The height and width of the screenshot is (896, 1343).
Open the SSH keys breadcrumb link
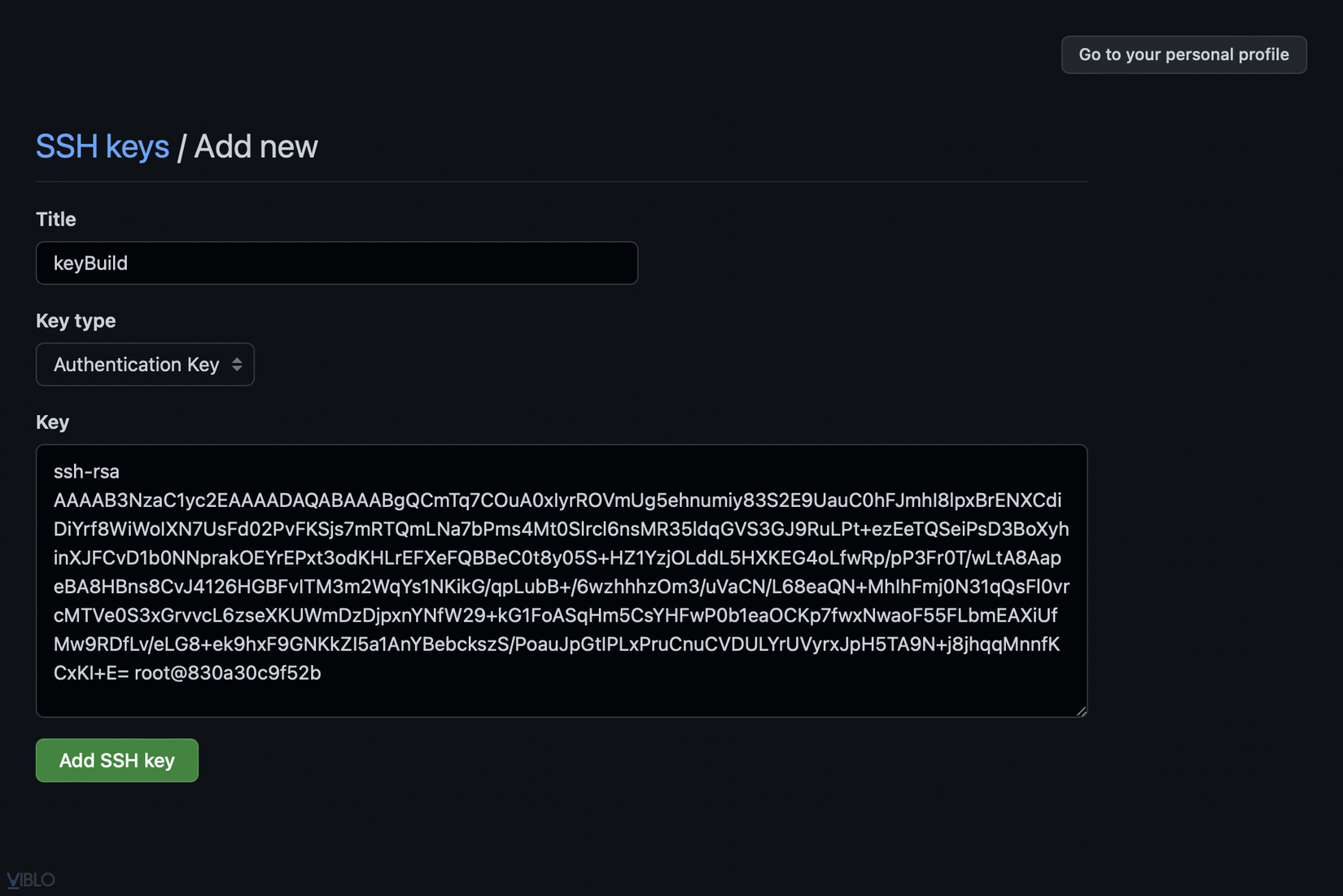103,146
